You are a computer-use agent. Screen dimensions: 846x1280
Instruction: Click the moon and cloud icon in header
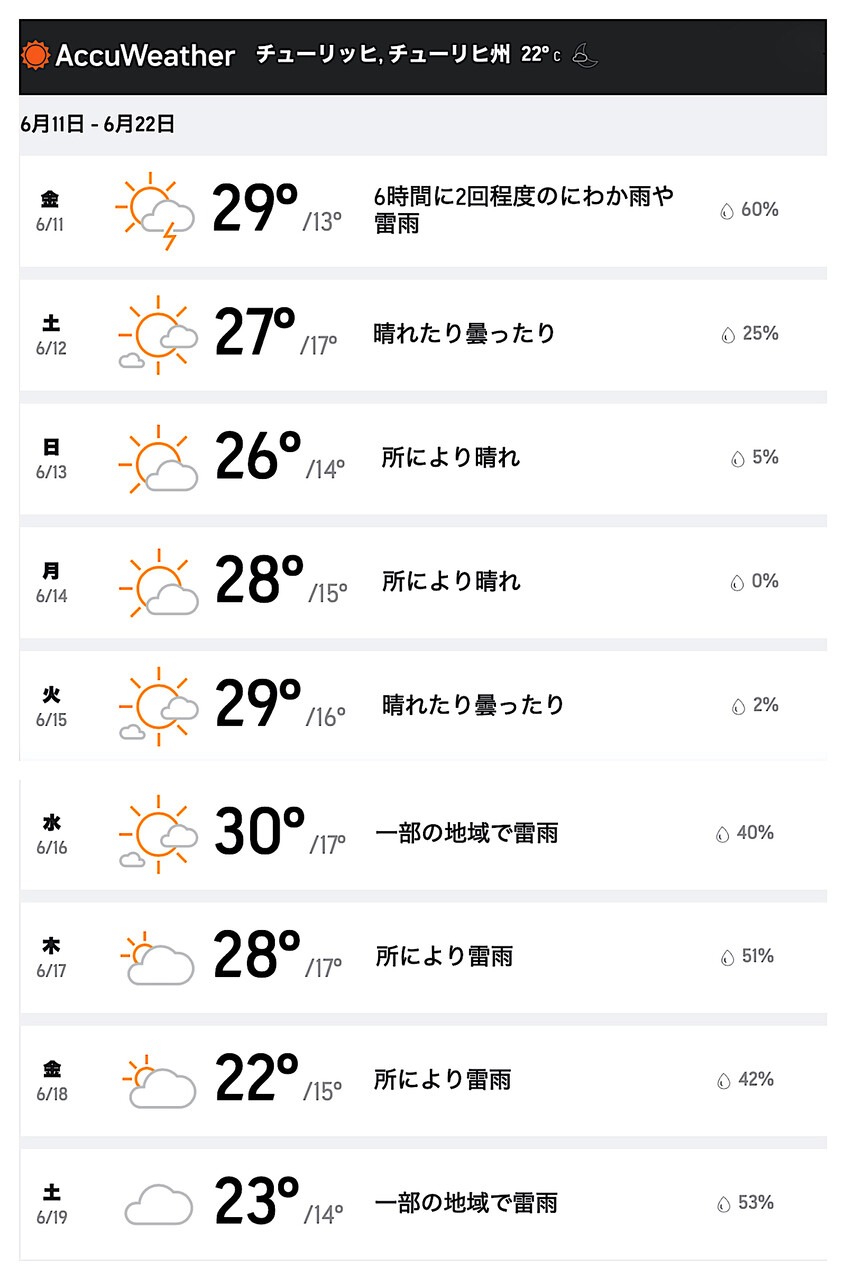click(x=585, y=56)
